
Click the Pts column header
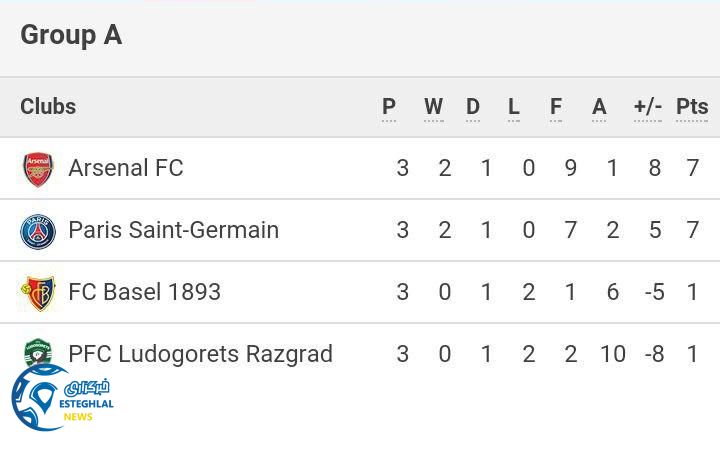[692, 106]
